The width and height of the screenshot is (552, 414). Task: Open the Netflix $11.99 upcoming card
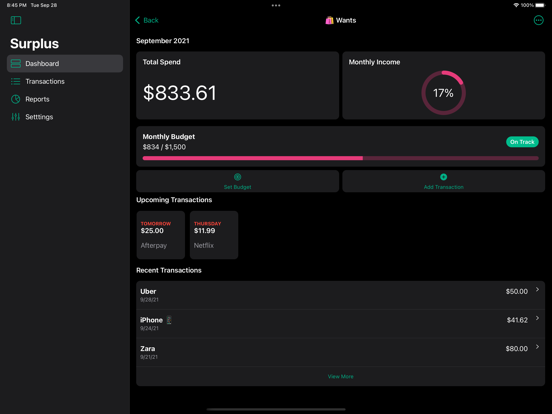[x=214, y=235]
